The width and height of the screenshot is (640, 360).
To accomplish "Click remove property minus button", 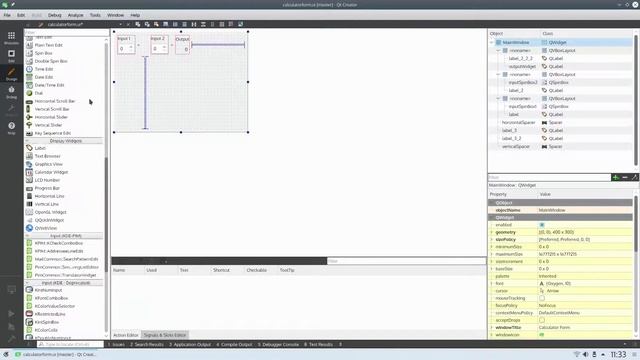I will [625, 177].
